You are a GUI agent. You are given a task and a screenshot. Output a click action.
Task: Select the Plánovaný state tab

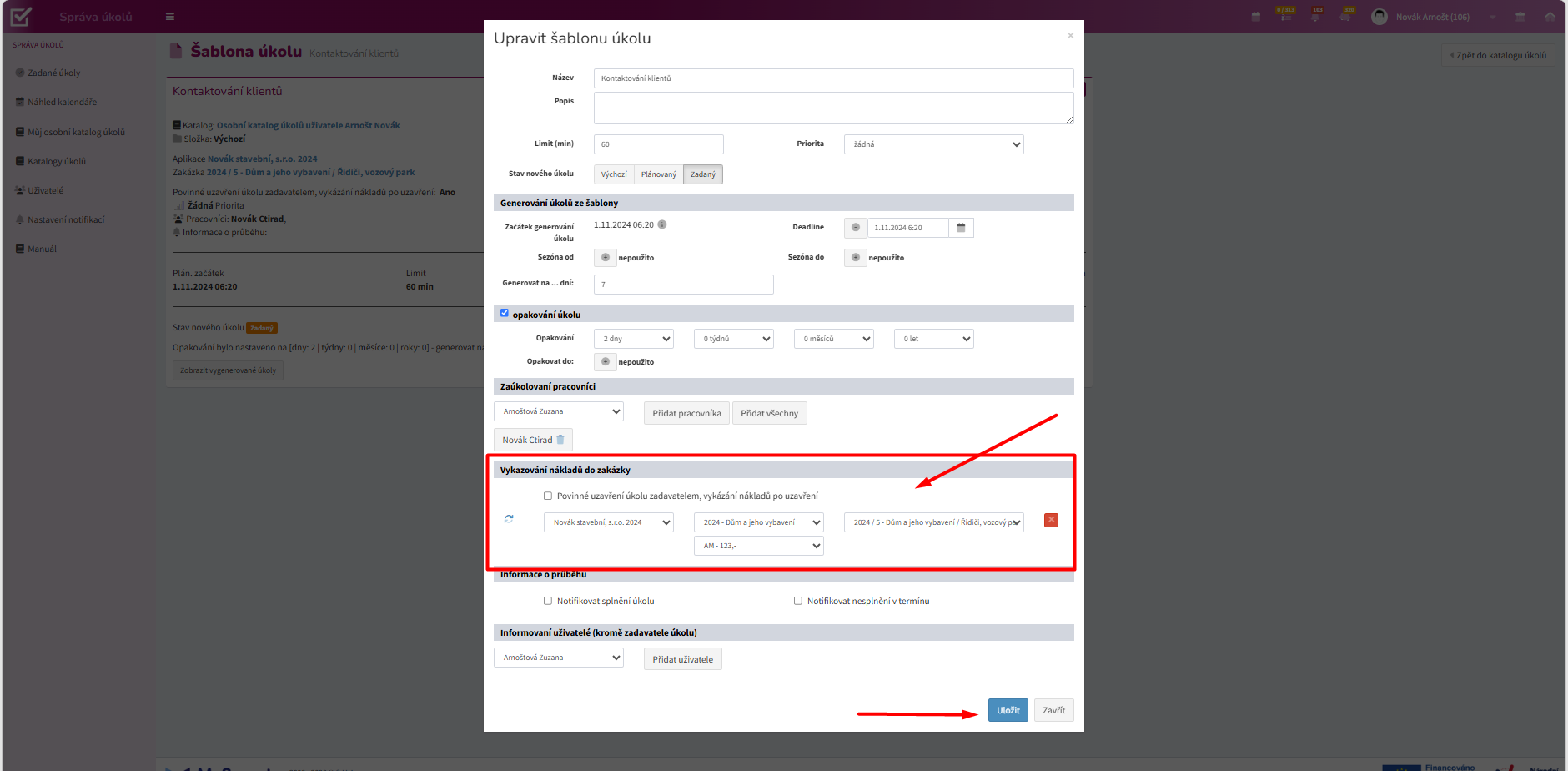point(659,174)
